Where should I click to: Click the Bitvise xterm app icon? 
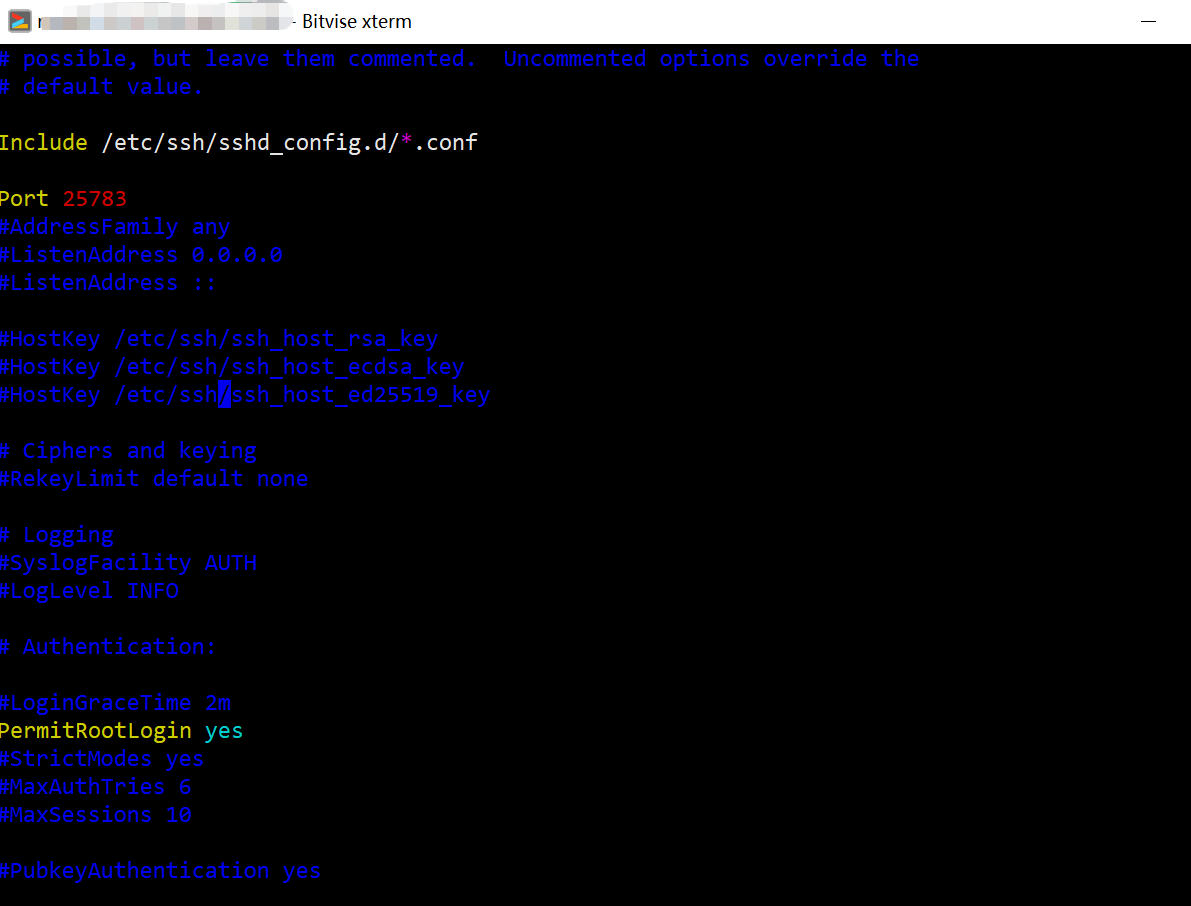point(20,21)
